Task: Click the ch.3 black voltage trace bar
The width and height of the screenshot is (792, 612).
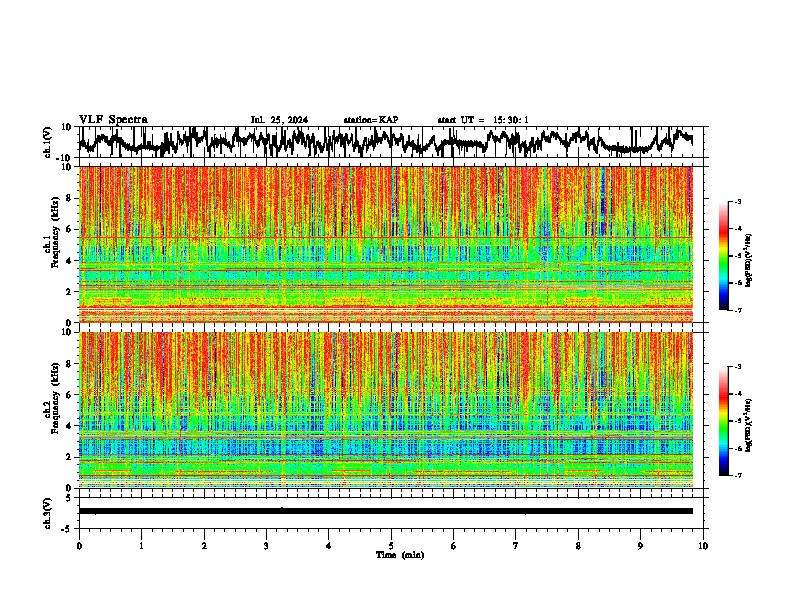Action: point(385,511)
